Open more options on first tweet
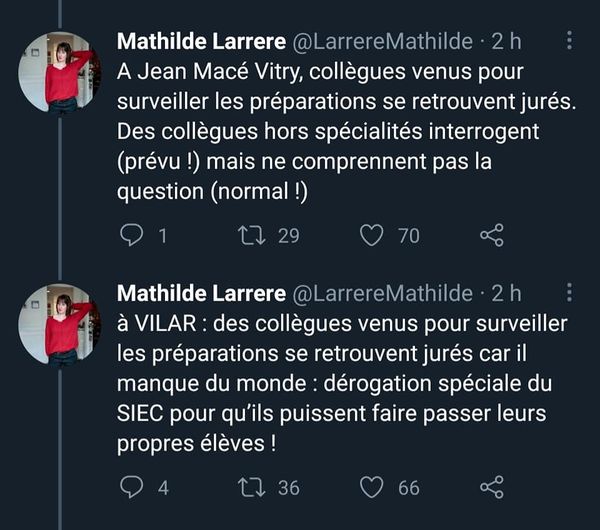The width and height of the screenshot is (600, 530). 570,41
